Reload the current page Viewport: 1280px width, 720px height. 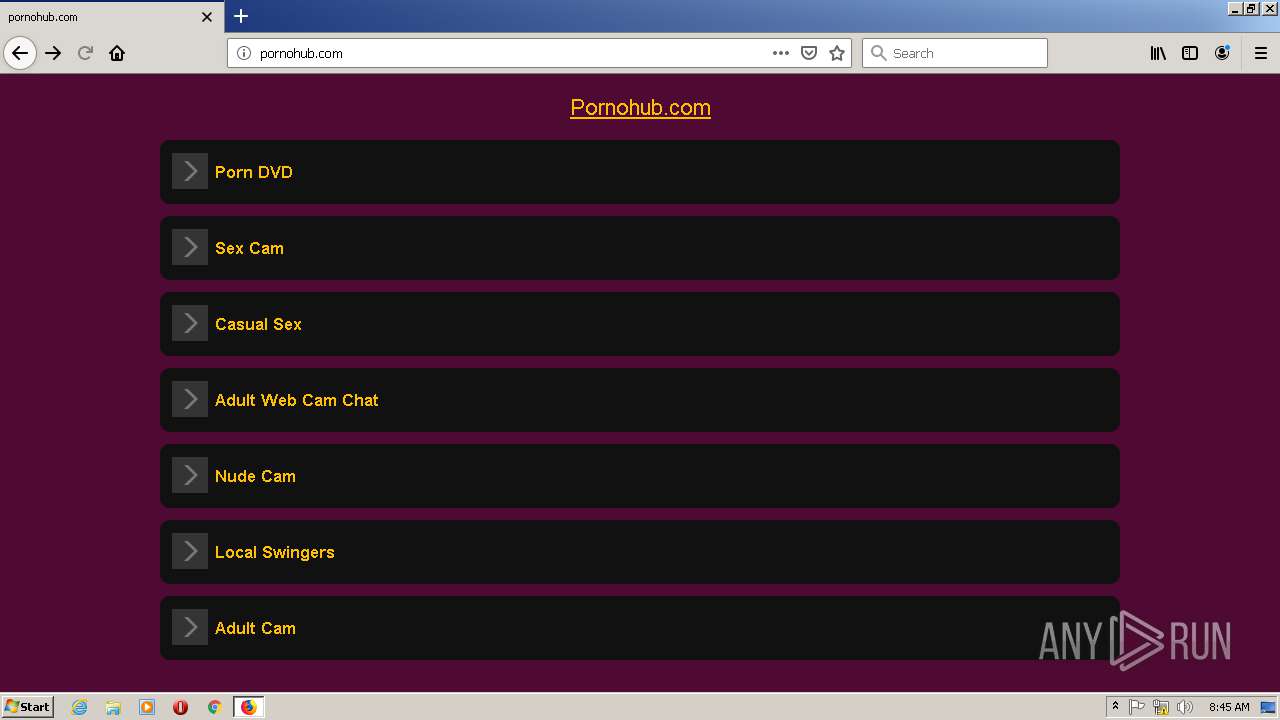click(85, 53)
